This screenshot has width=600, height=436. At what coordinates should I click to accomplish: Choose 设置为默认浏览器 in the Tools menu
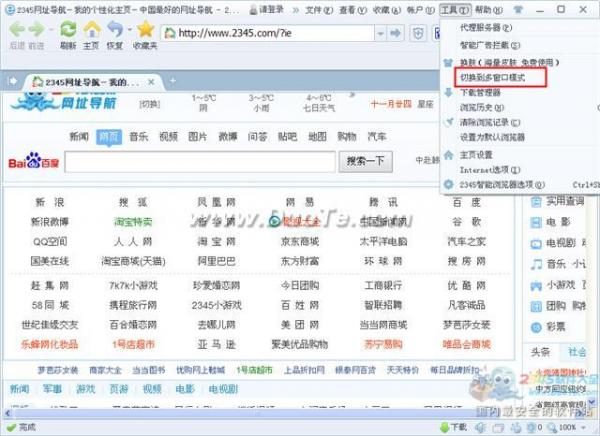click(492, 137)
